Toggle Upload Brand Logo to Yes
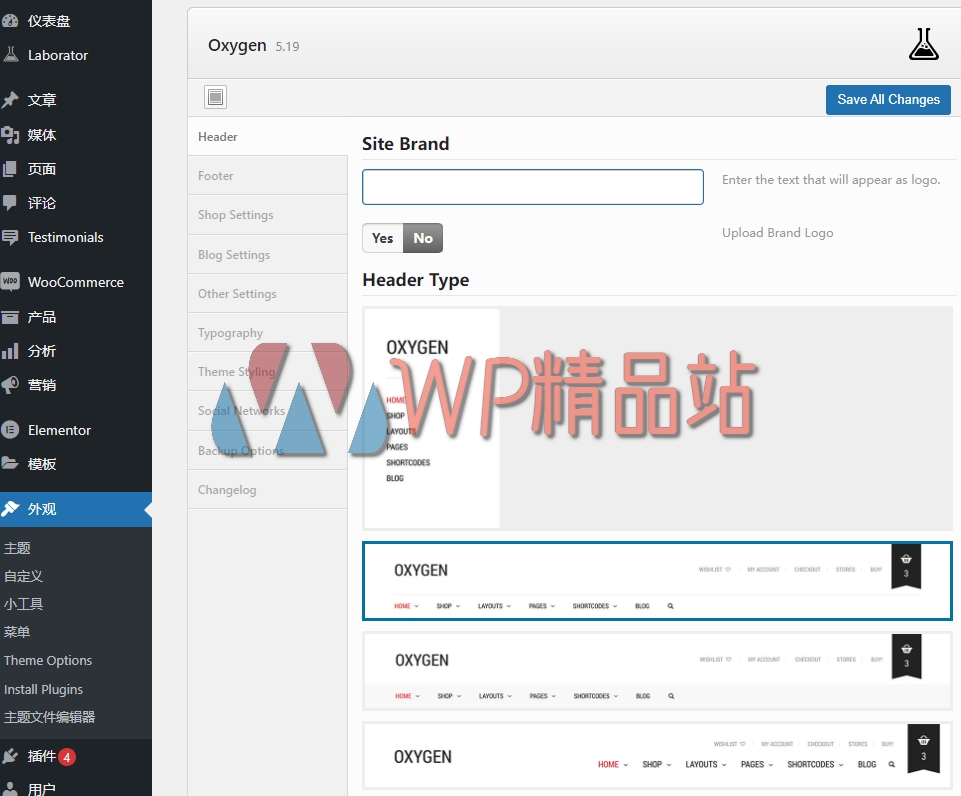Viewport: 961px width, 796px height. pos(382,238)
